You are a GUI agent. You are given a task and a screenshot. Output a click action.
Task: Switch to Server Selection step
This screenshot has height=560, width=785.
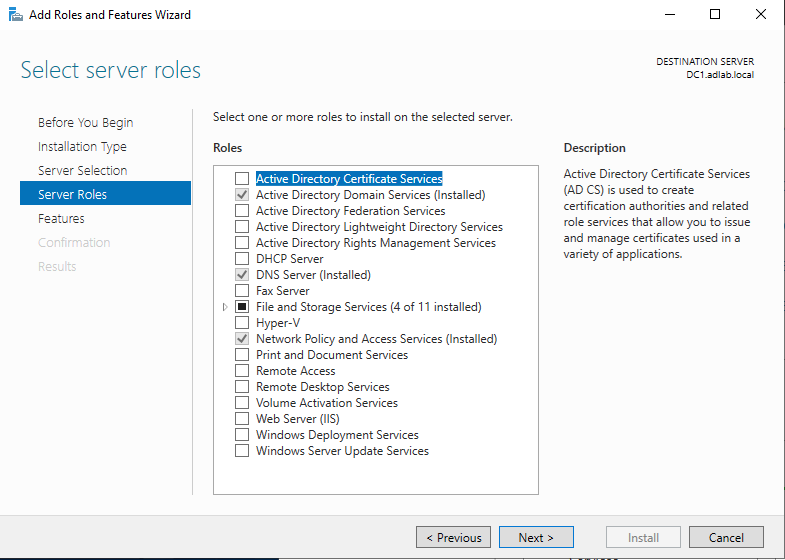coord(83,171)
